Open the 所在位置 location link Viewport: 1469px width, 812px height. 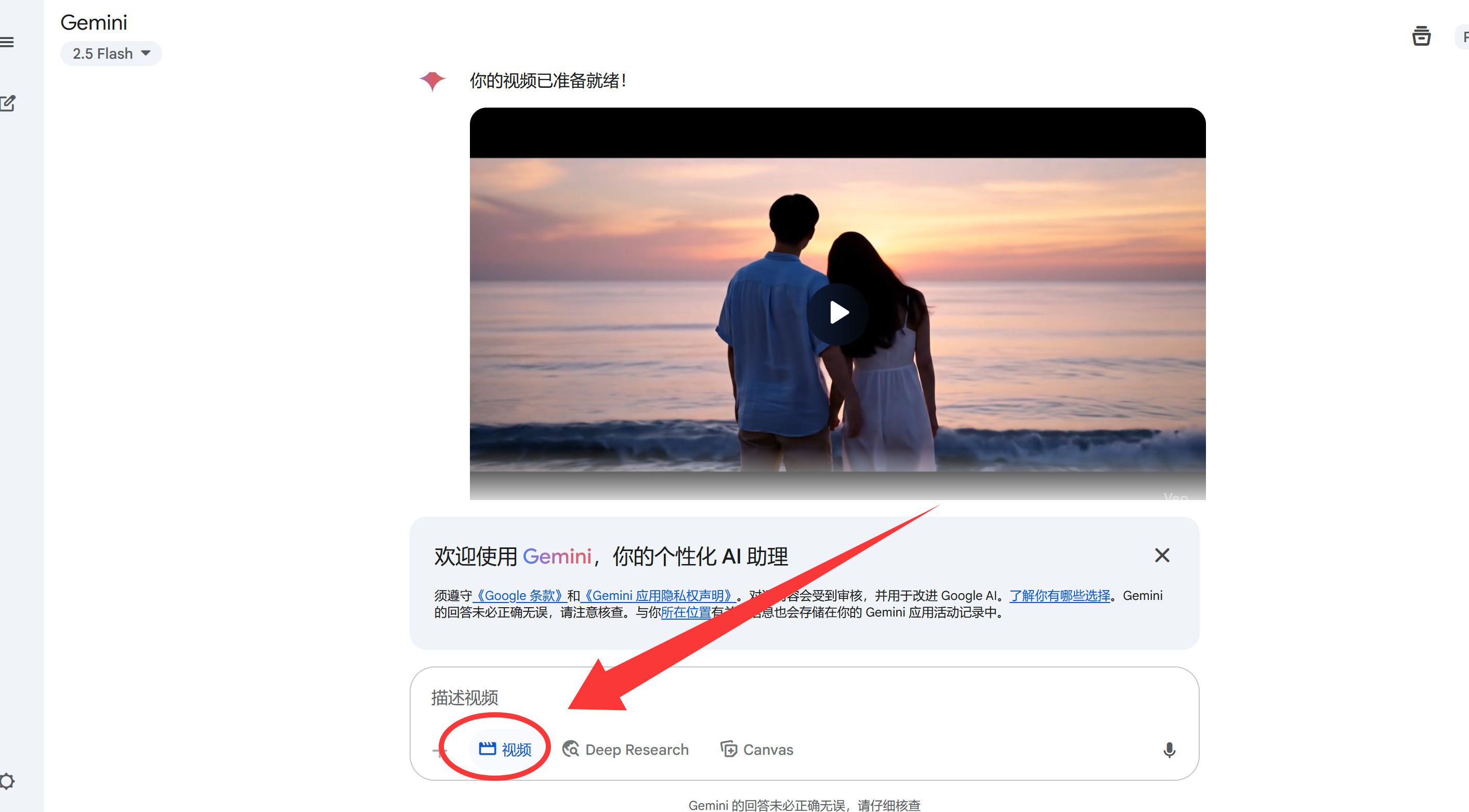pyautogui.click(x=686, y=612)
